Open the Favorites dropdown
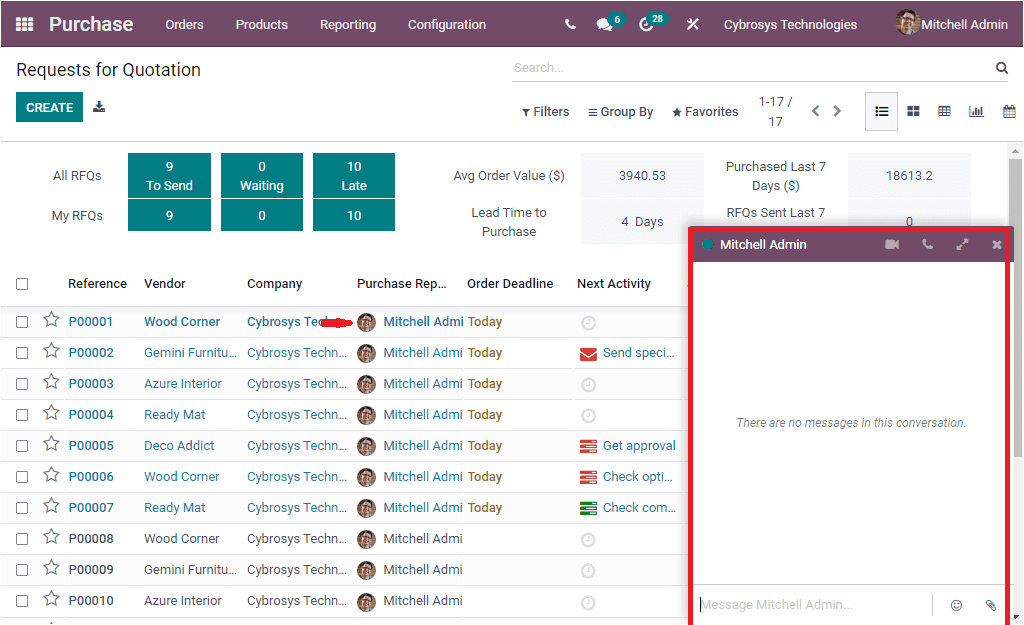The width and height of the screenshot is (1024, 625). (705, 111)
